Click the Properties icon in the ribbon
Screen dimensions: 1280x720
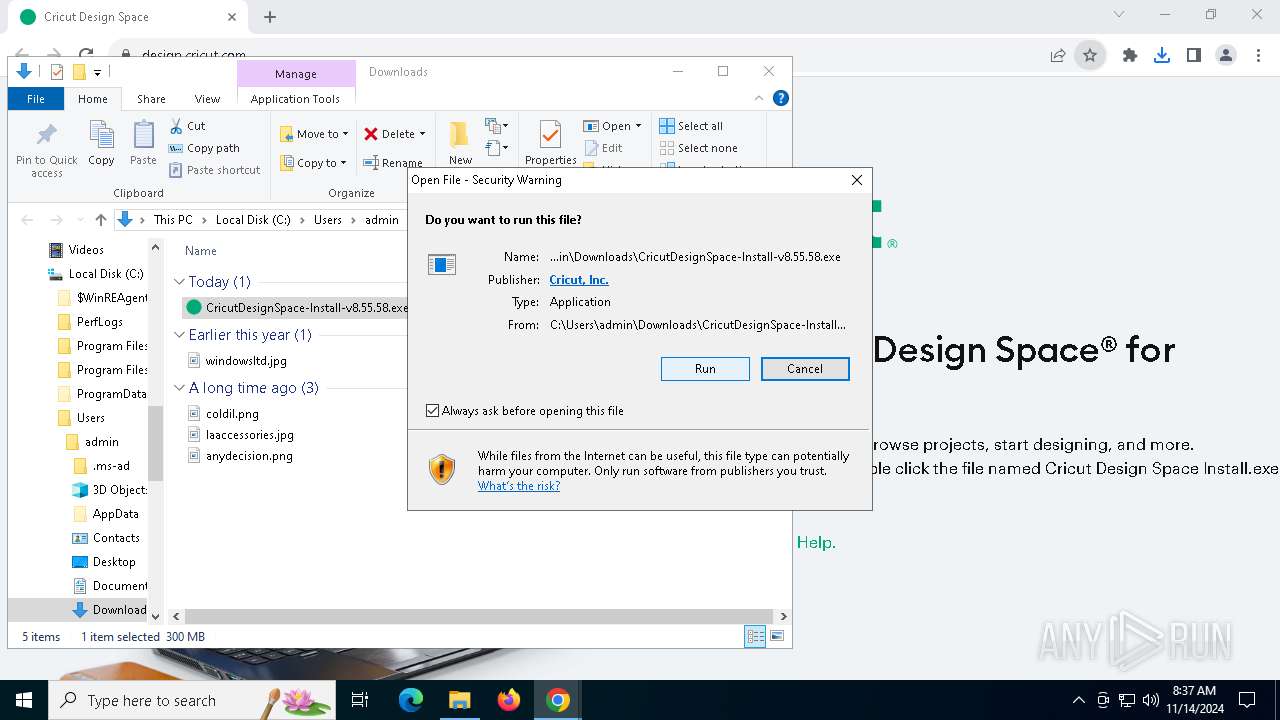tap(551, 143)
